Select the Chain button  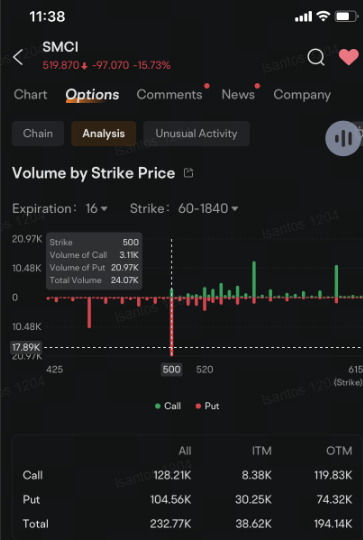[x=38, y=134]
